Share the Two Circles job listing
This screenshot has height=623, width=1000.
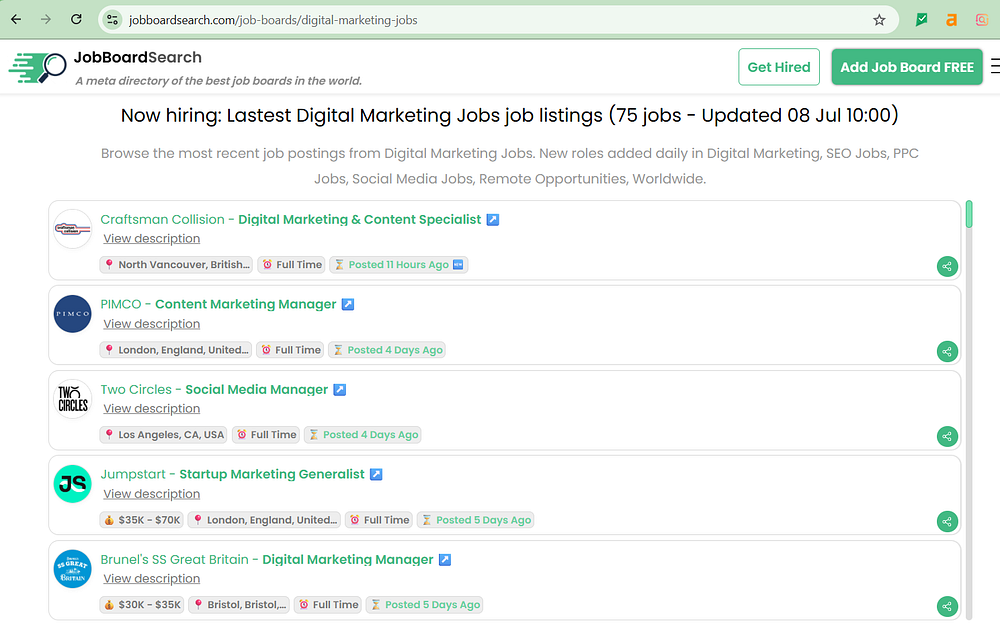(x=947, y=436)
